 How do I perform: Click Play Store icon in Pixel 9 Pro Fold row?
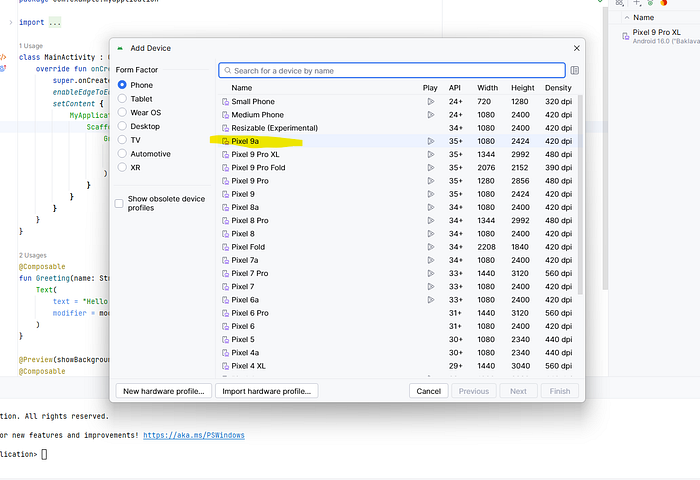[430, 167]
